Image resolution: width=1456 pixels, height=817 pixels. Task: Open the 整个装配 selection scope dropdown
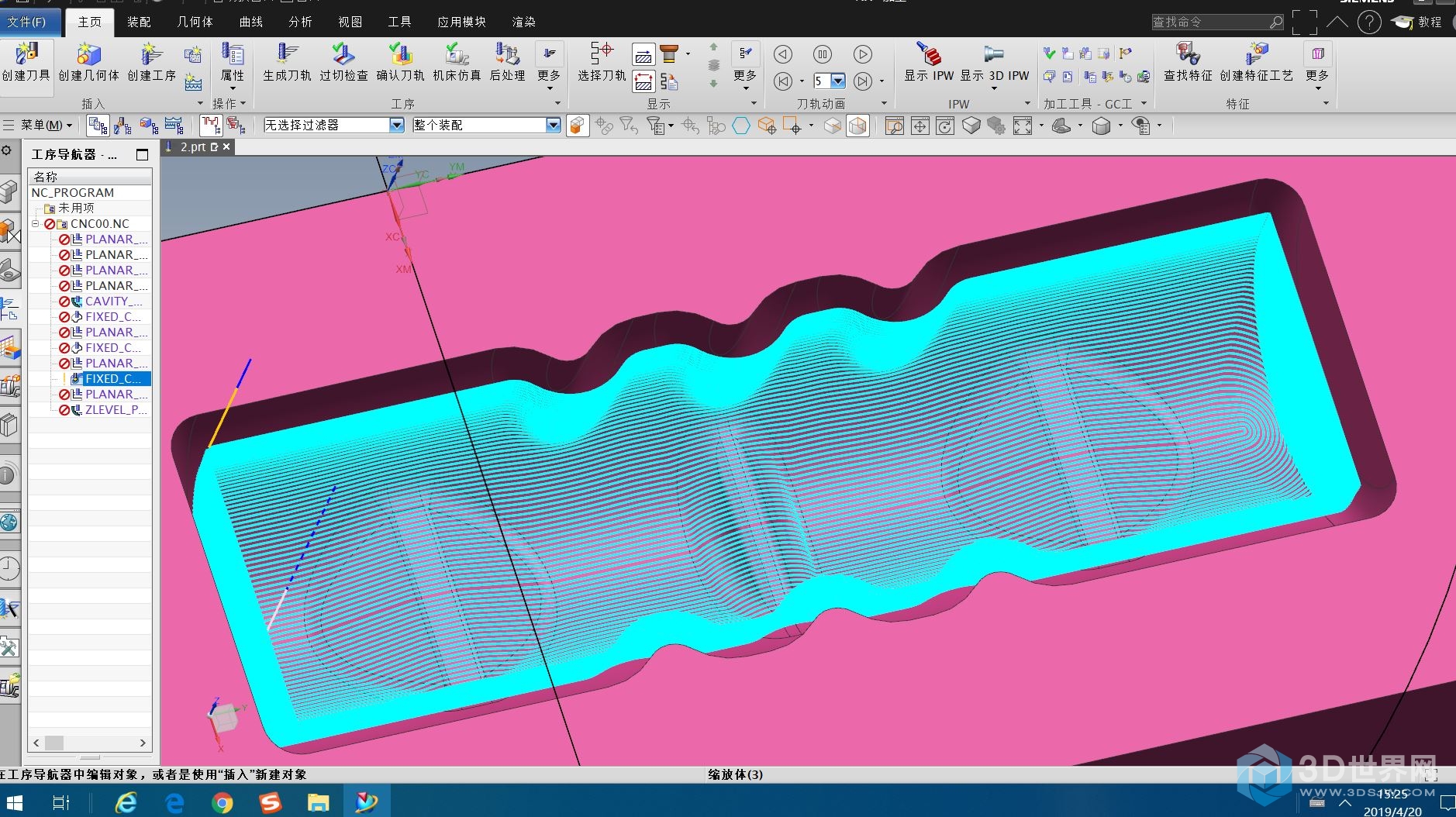pos(553,125)
